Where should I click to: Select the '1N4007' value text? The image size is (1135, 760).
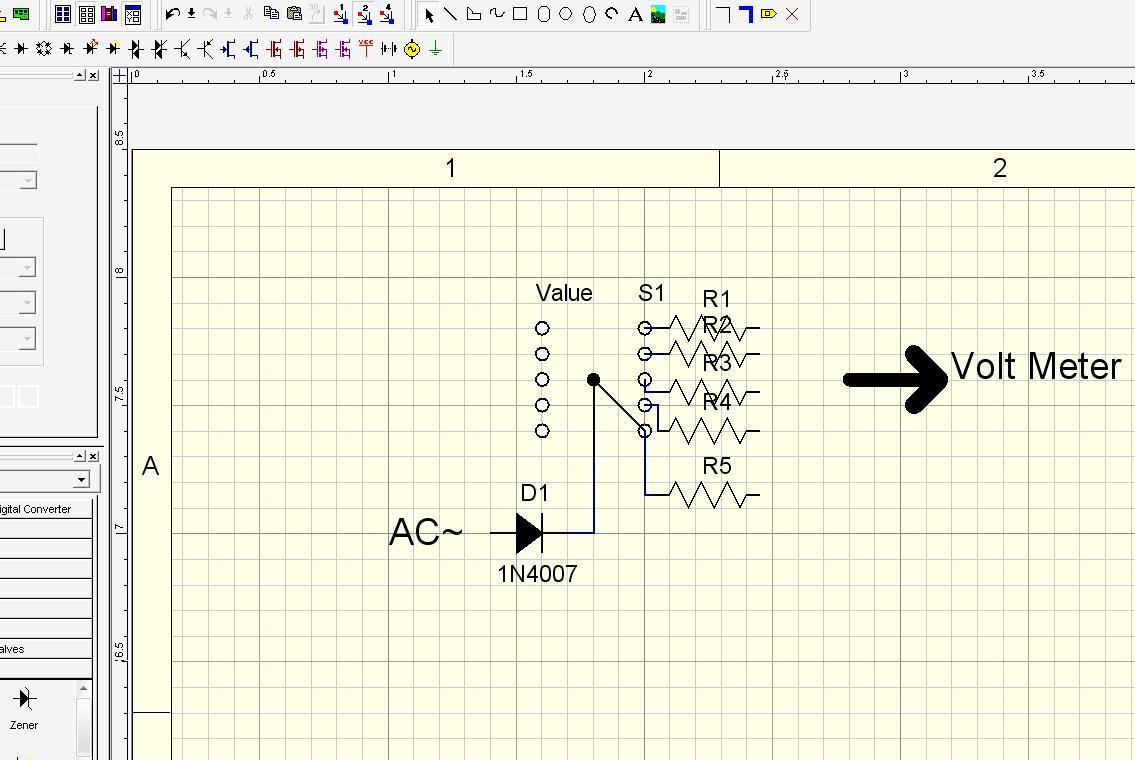(537, 574)
